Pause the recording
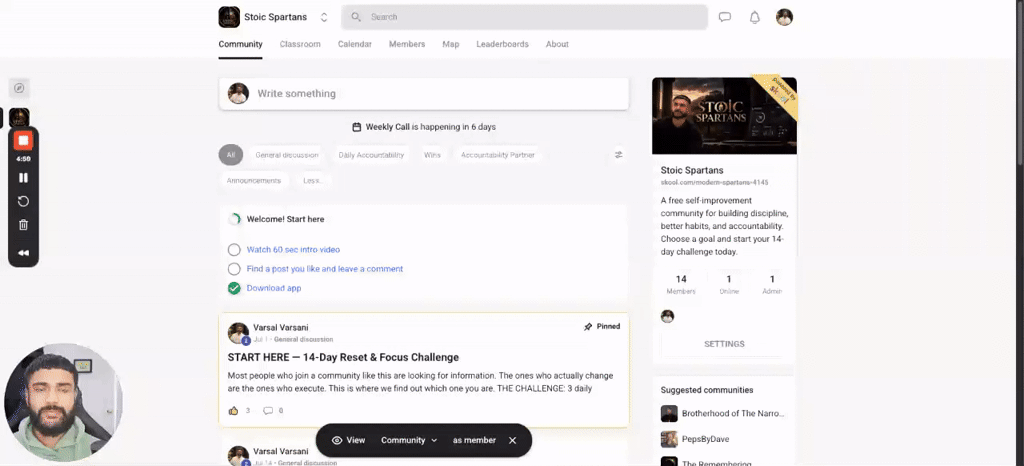1024x466 pixels. pos(24,178)
